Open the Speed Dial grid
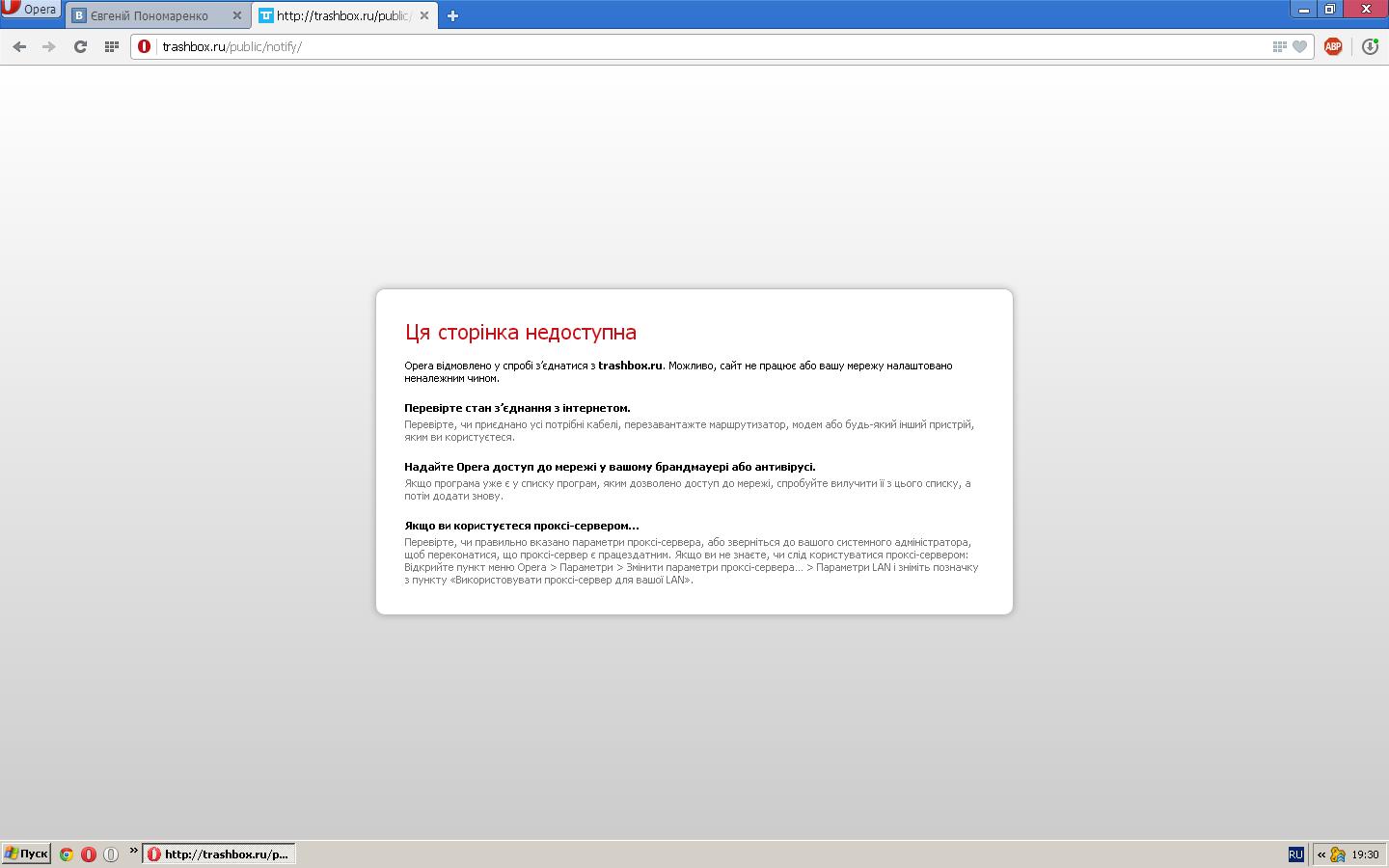 [x=112, y=46]
